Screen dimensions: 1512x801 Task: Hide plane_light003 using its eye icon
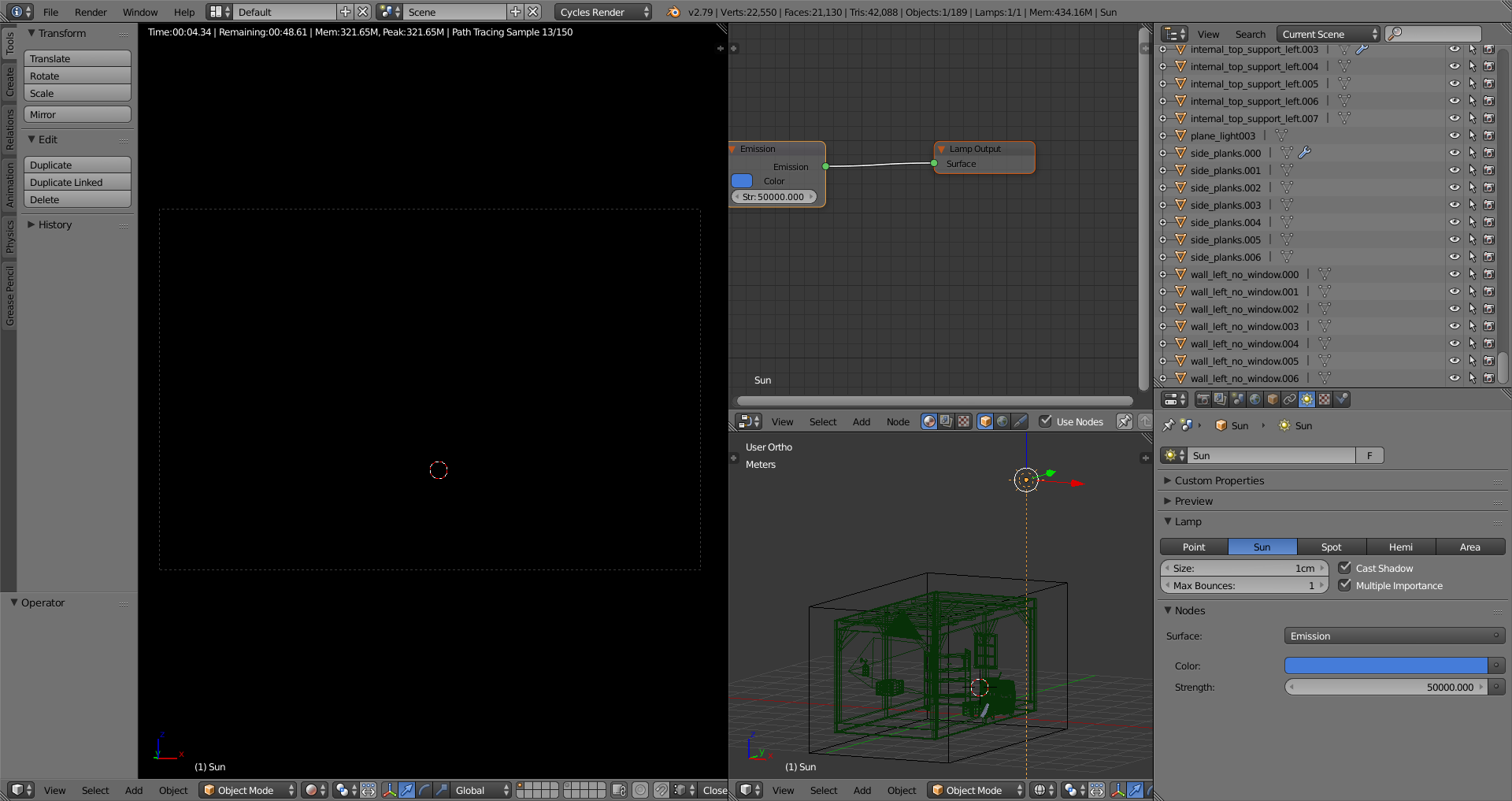[1455, 135]
